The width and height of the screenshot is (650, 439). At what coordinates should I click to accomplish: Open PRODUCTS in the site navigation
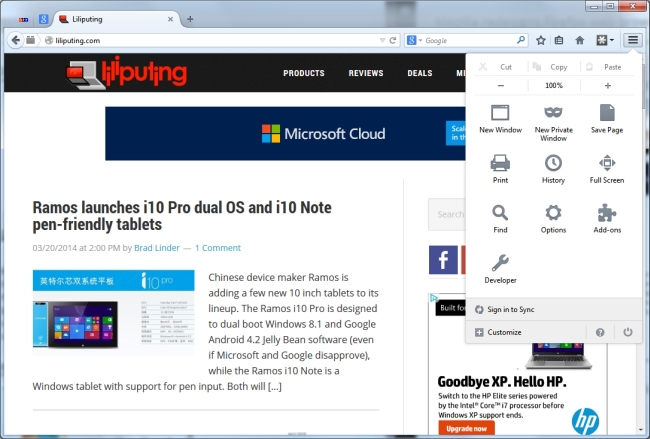pyautogui.click(x=304, y=73)
